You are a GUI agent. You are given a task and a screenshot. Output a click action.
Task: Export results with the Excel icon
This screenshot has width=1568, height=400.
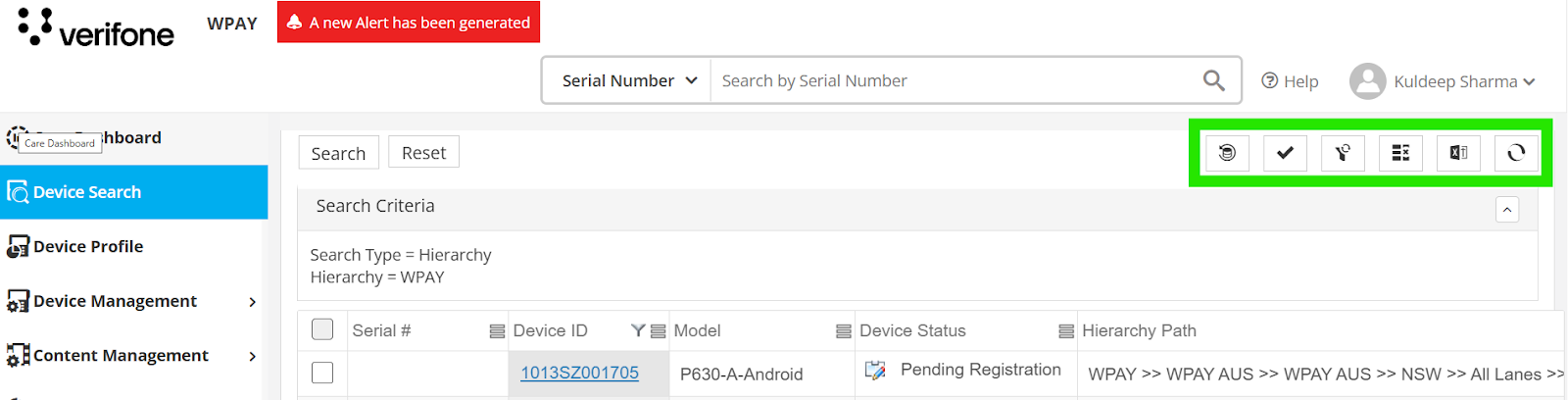pyautogui.click(x=1458, y=153)
